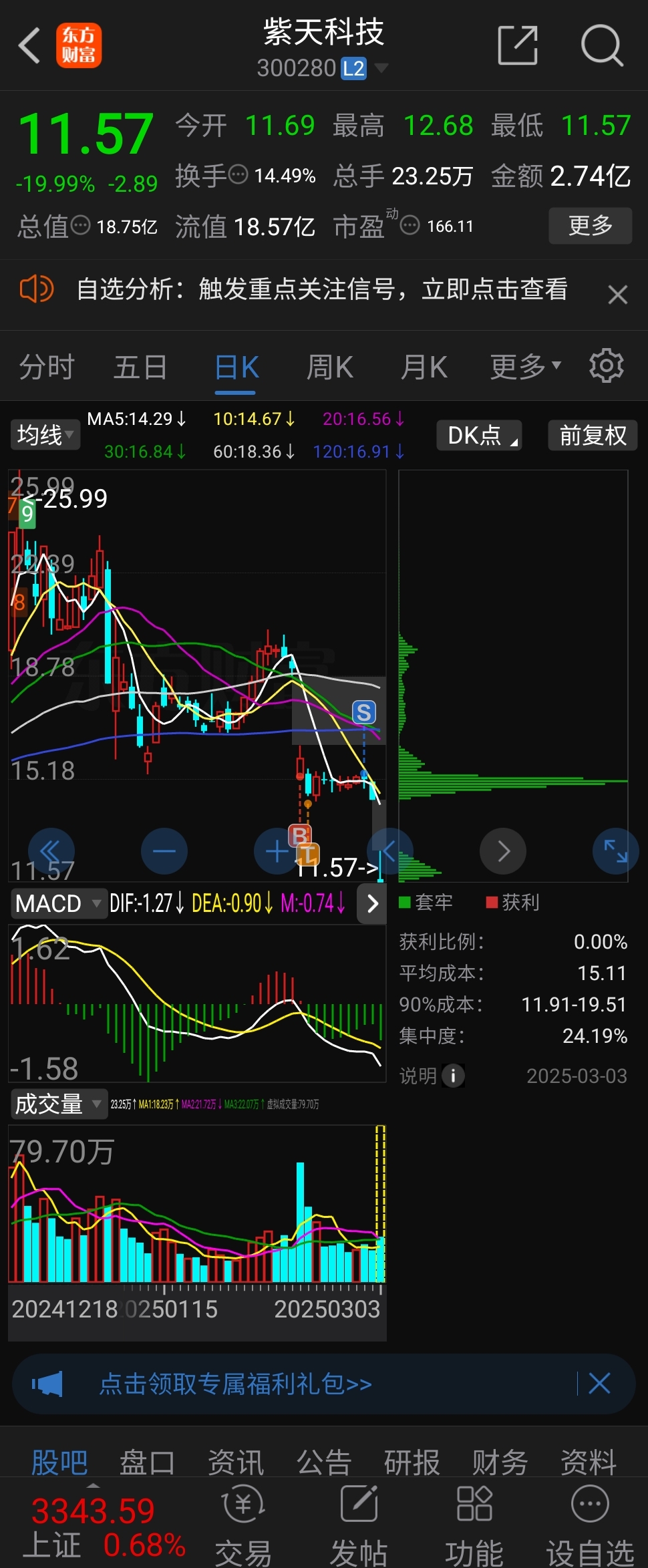Screen dimensions: 648x1568
Task: Tap the 上证 3343.59 index ticker
Action: (x=104, y=1528)
